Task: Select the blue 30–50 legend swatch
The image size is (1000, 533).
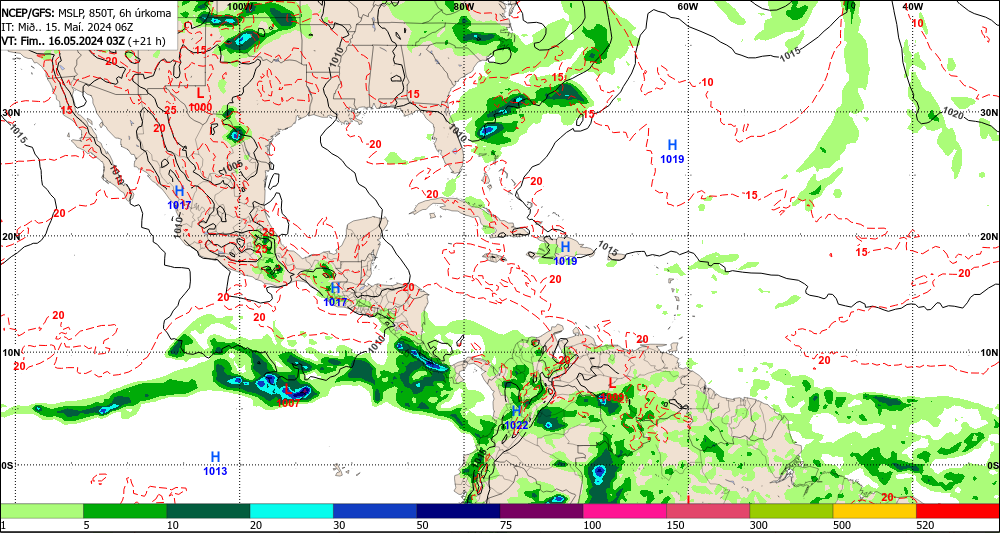Action: [x=374, y=511]
